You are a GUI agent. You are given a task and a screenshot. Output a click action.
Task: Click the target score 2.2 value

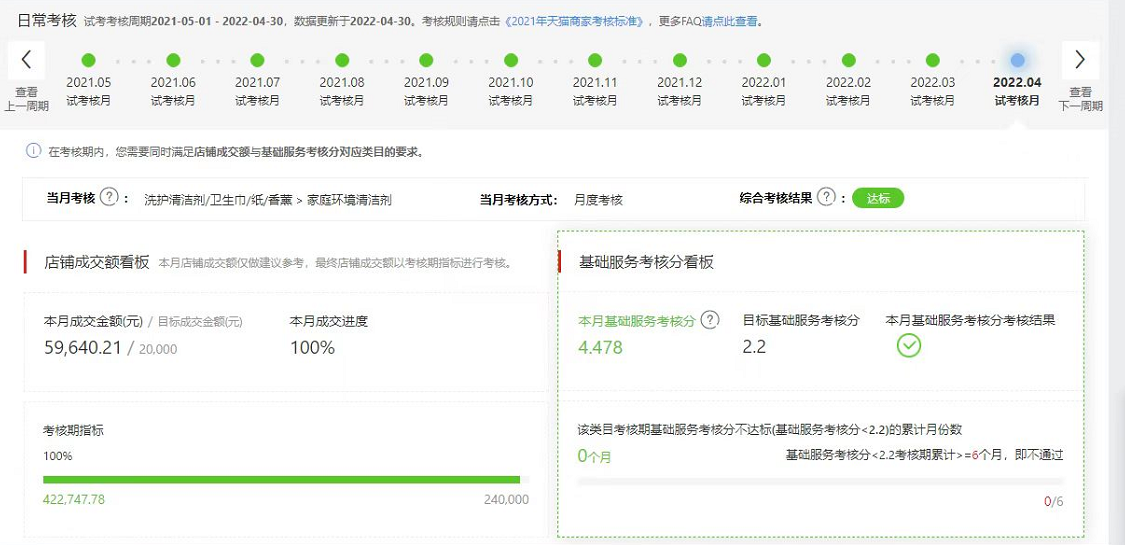point(754,347)
